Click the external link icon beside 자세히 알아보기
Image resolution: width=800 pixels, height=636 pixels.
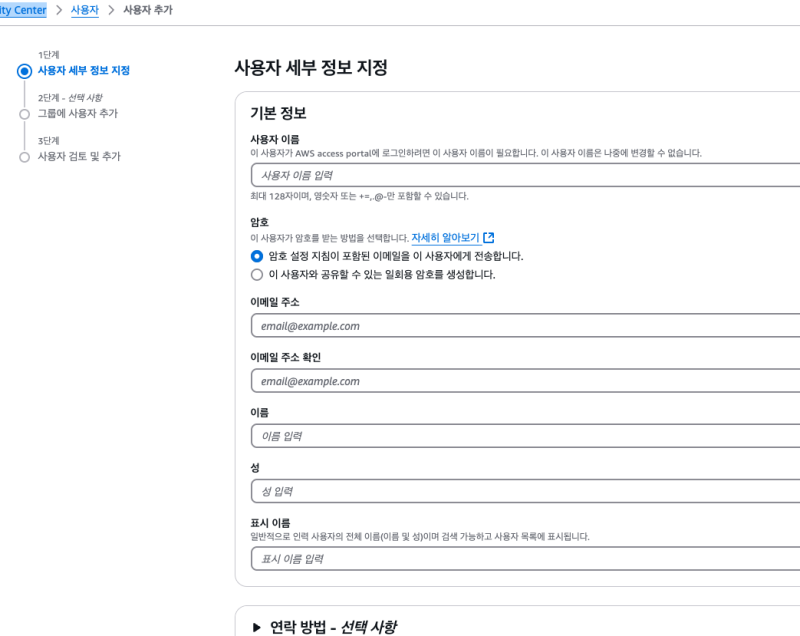(488, 238)
